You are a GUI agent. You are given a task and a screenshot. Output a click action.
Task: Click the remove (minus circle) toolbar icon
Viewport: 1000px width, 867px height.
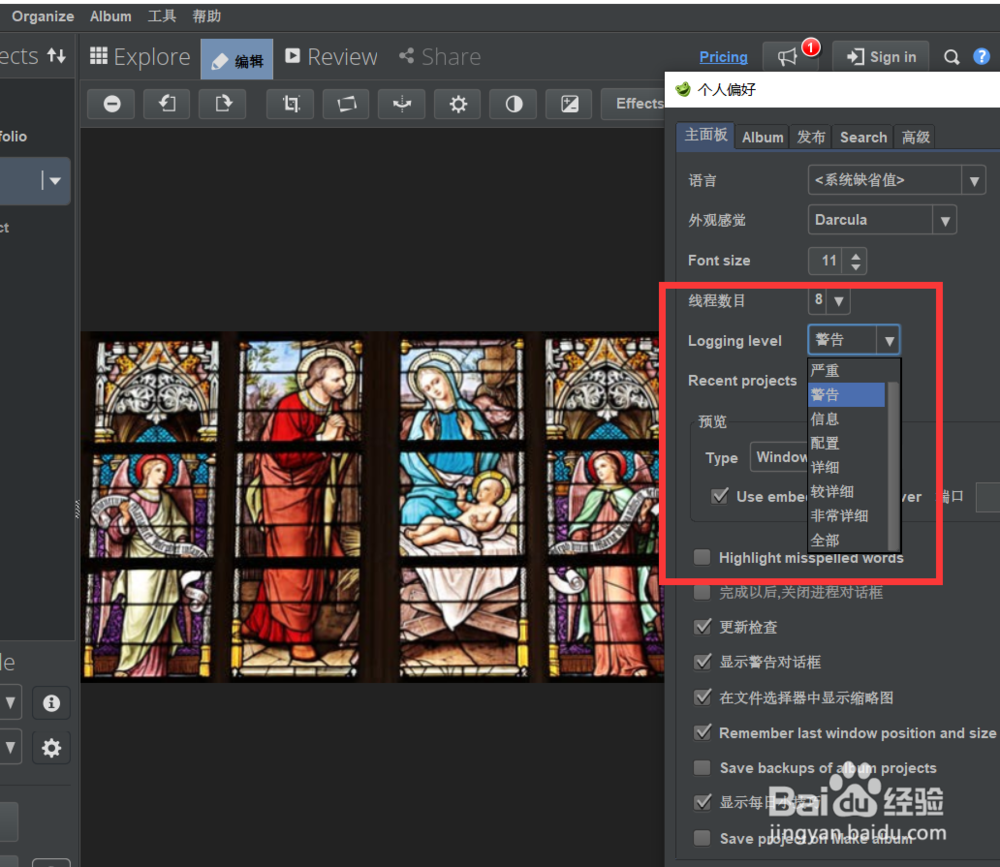[112, 103]
